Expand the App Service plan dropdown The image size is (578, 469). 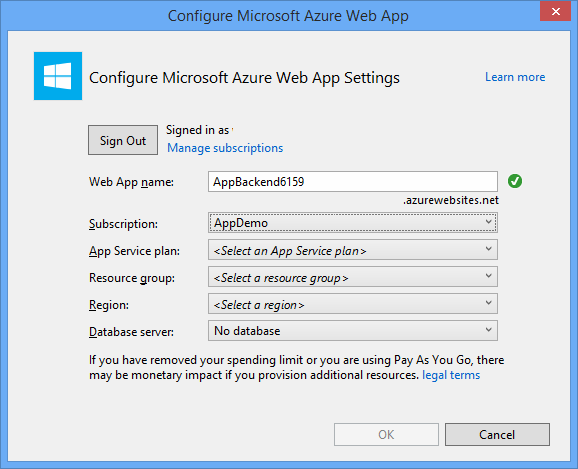[x=353, y=250]
